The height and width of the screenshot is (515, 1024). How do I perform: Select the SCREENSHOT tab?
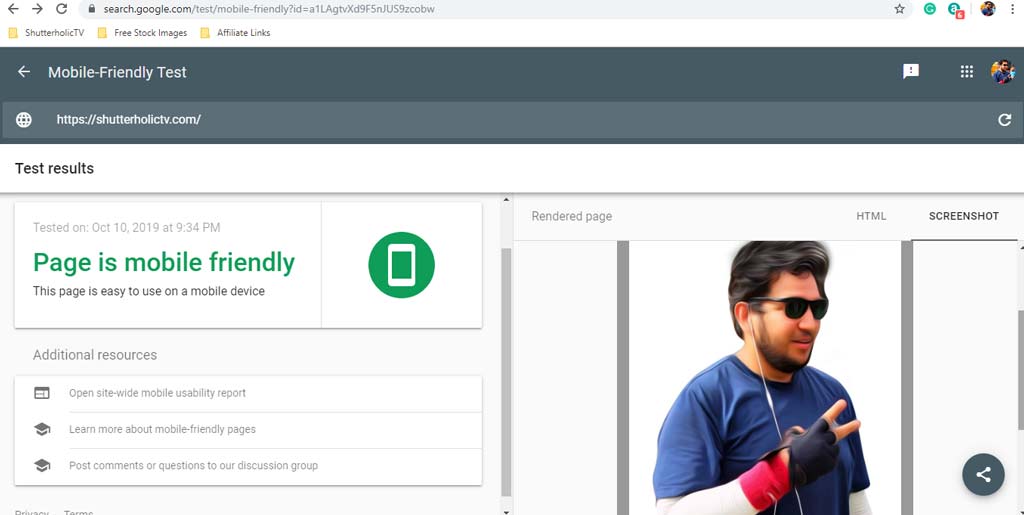tap(963, 216)
